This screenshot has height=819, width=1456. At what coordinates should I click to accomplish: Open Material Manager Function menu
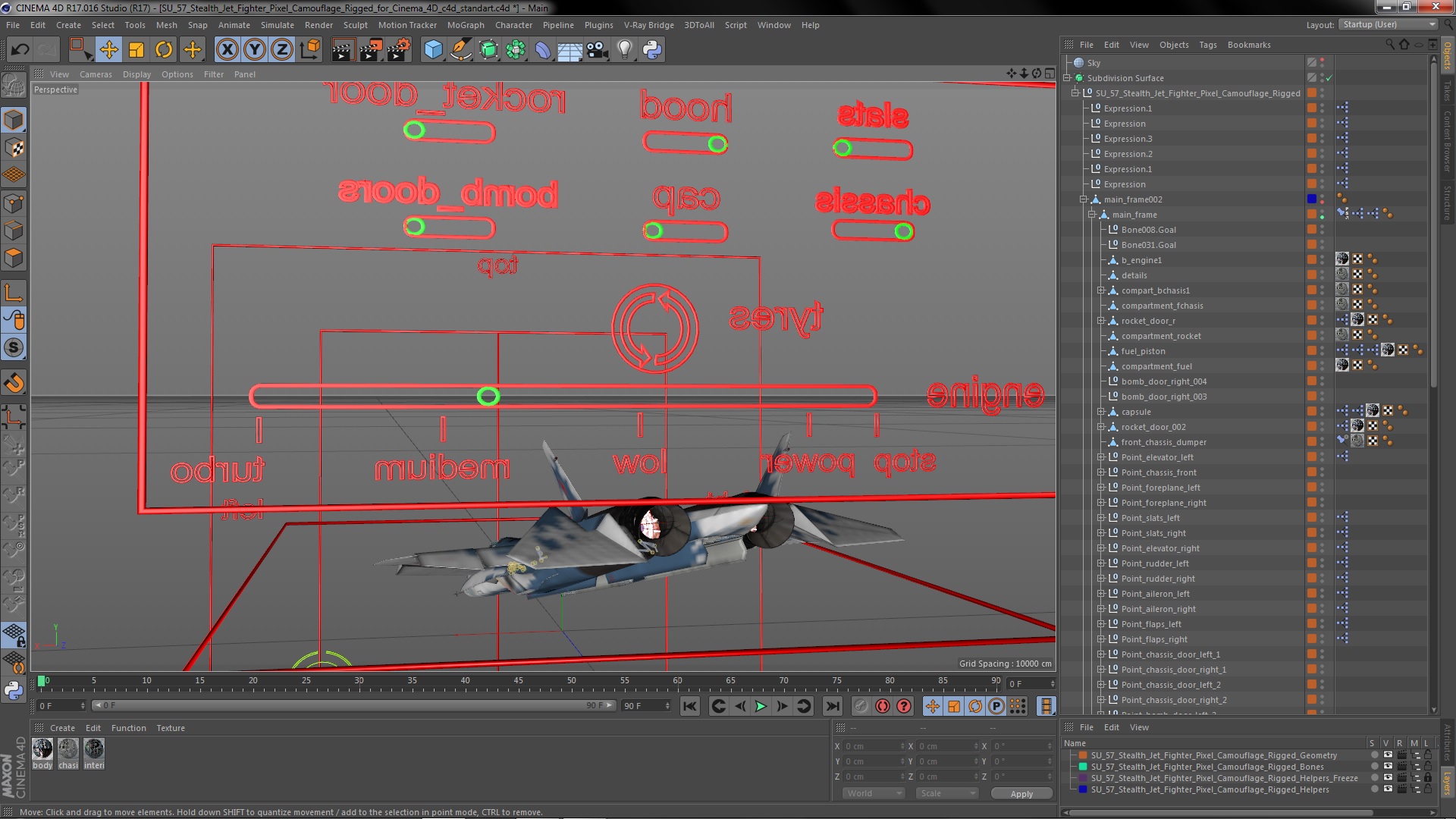(x=129, y=728)
